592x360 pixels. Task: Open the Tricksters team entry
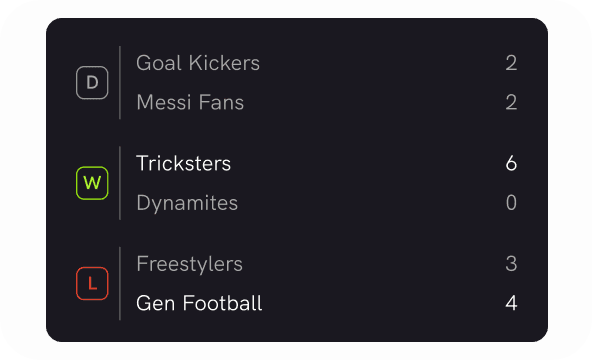pyautogui.click(x=183, y=163)
